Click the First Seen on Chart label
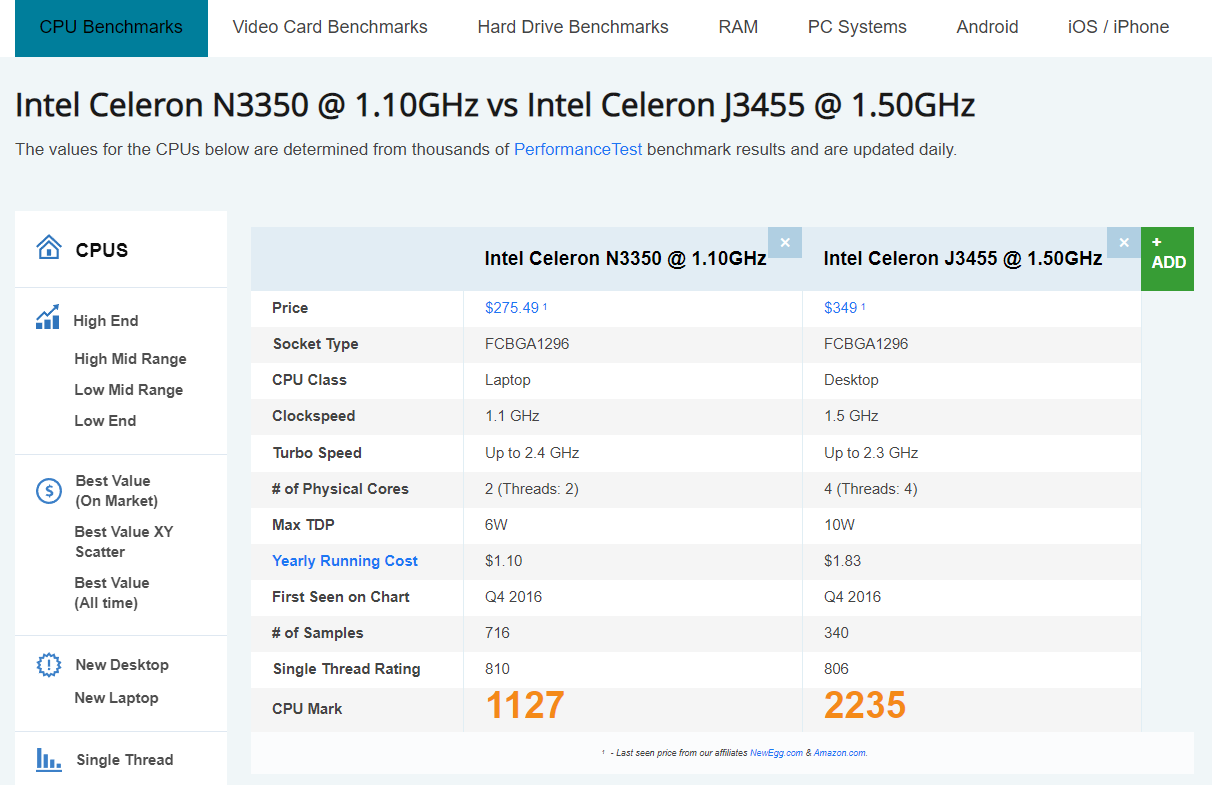 coord(341,597)
